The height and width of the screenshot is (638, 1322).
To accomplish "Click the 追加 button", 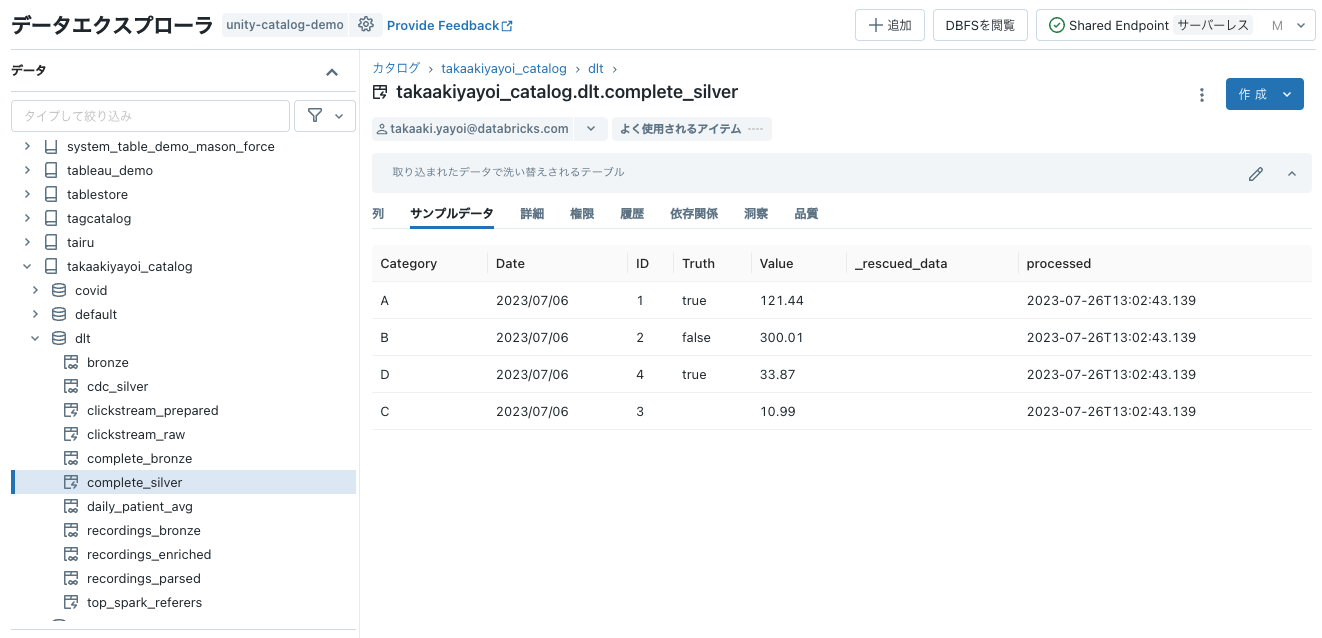I will coord(889,24).
